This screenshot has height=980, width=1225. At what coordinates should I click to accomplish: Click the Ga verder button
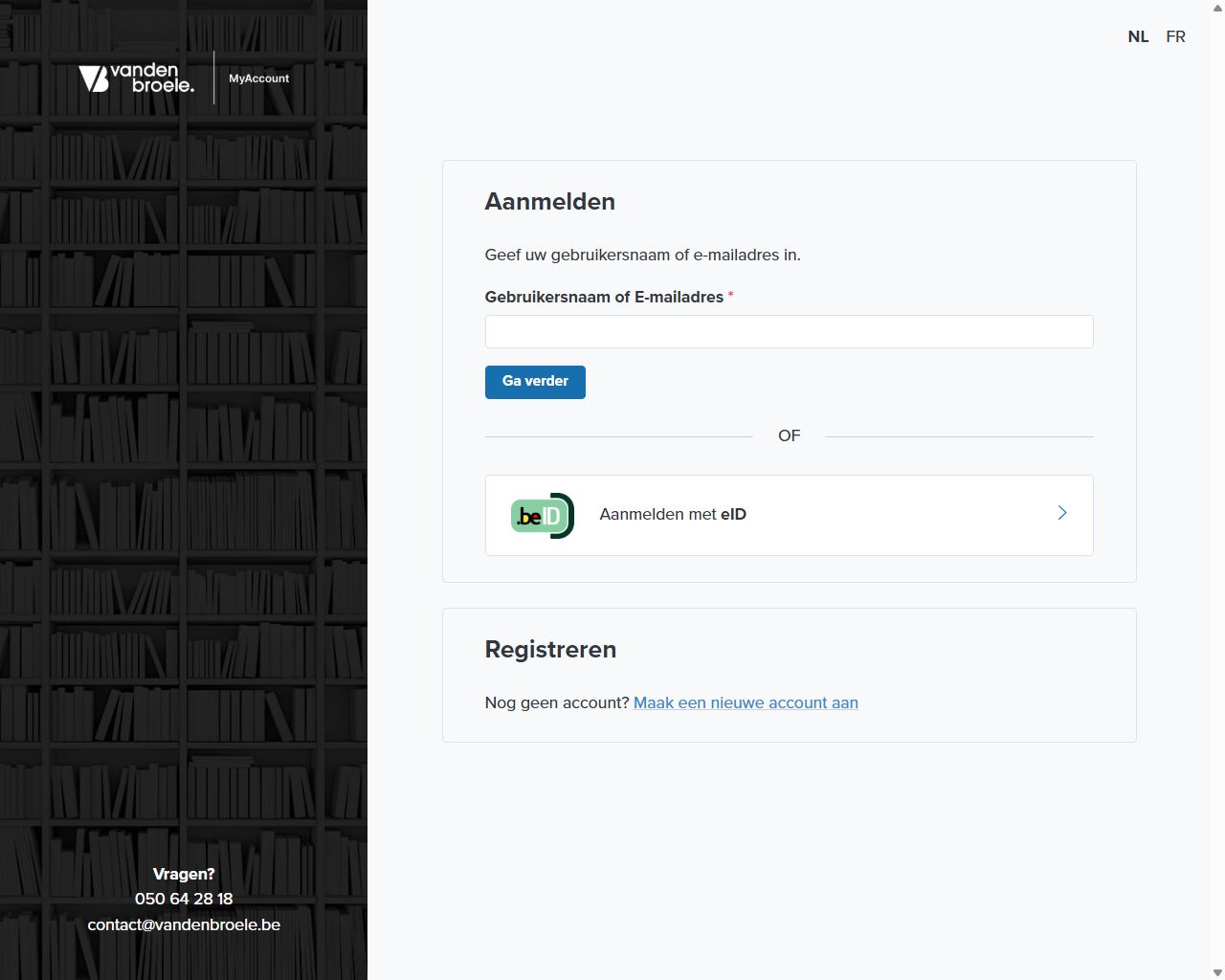(535, 382)
